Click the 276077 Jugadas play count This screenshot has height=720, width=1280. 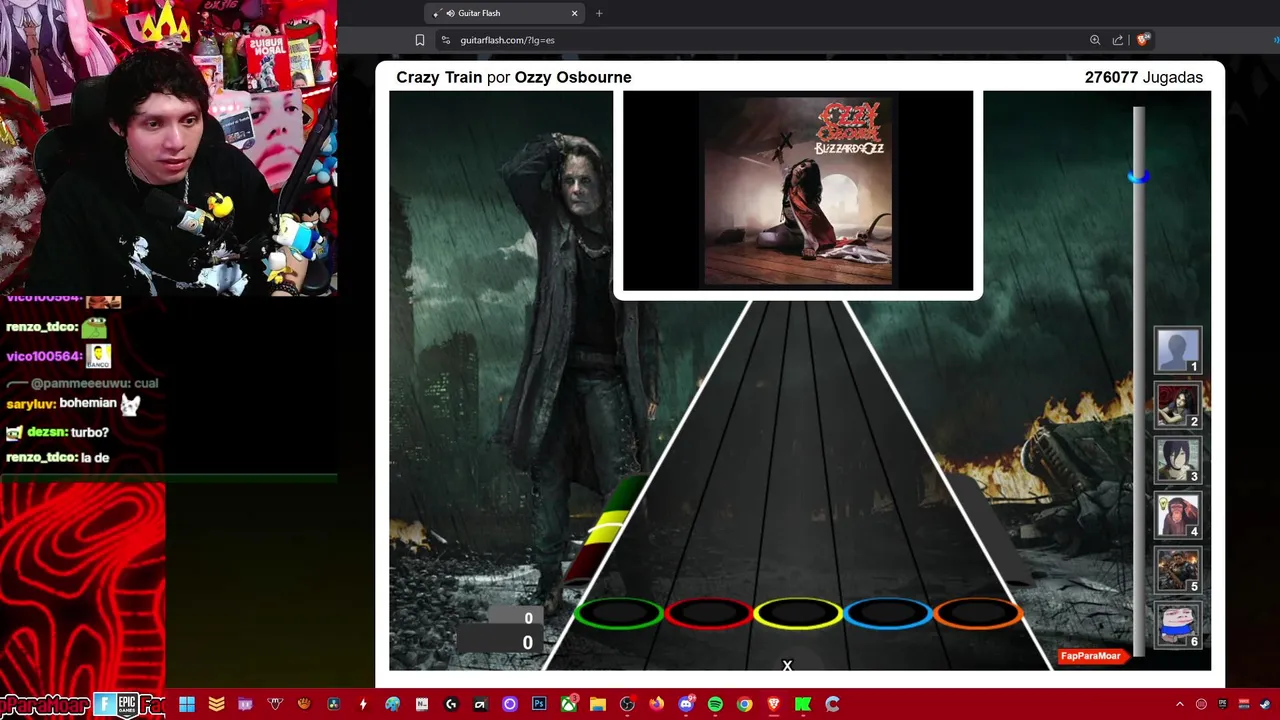[1144, 77]
